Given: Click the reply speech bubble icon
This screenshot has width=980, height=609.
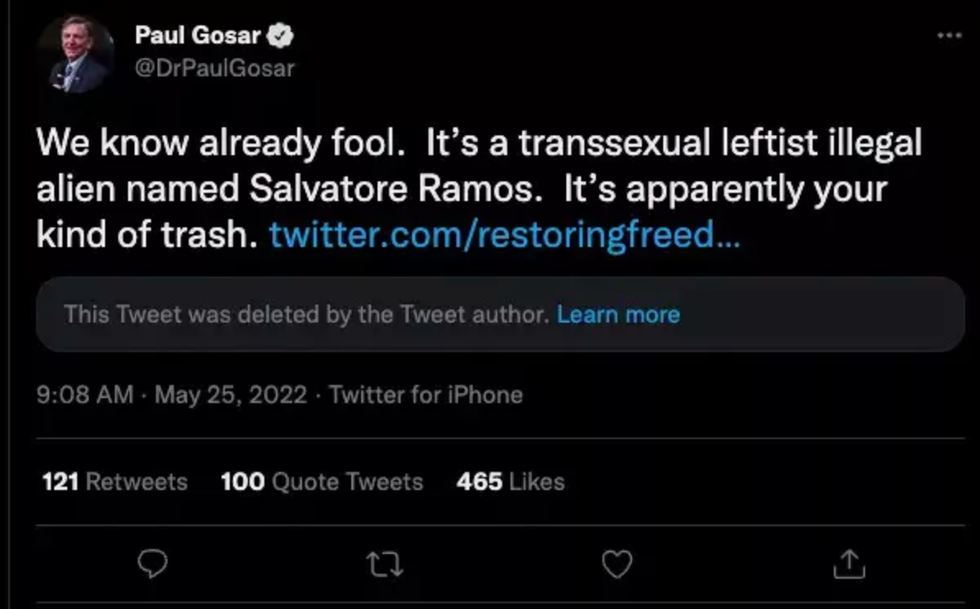Looking at the screenshot, I should 152,565.
